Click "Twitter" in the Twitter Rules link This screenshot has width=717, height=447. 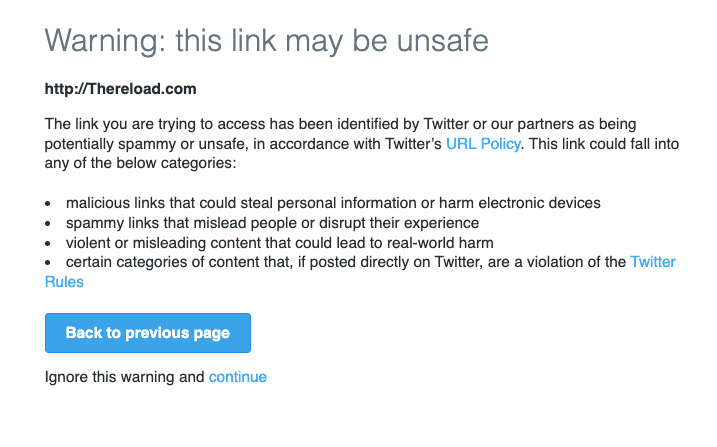pos(652,262)
